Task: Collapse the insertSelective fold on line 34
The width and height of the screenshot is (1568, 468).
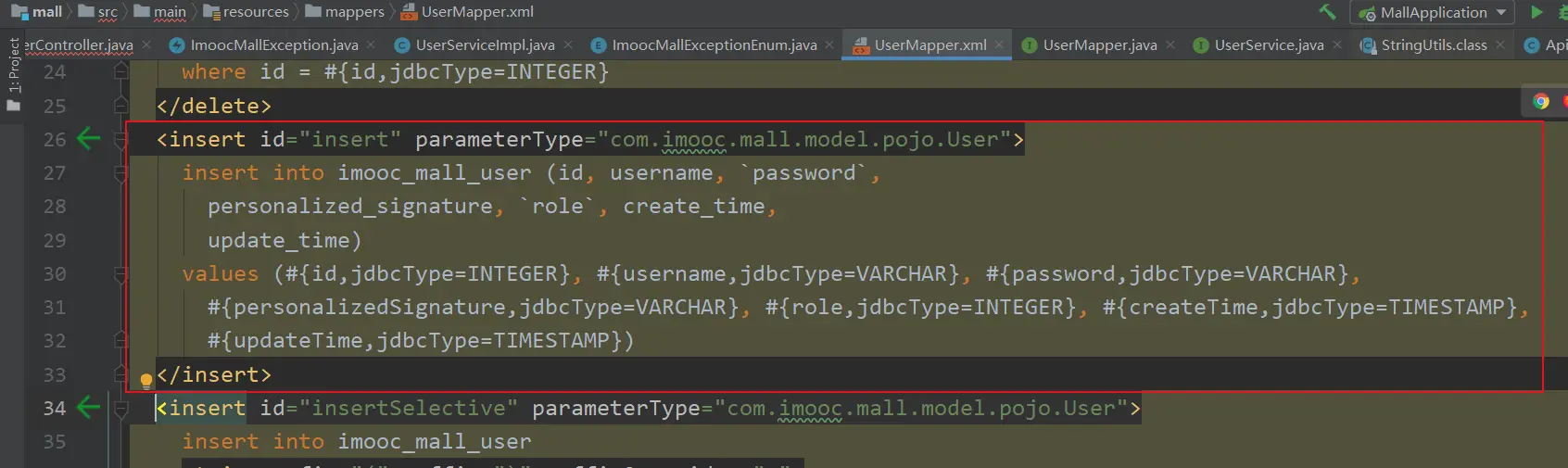Action: (120, 409)
